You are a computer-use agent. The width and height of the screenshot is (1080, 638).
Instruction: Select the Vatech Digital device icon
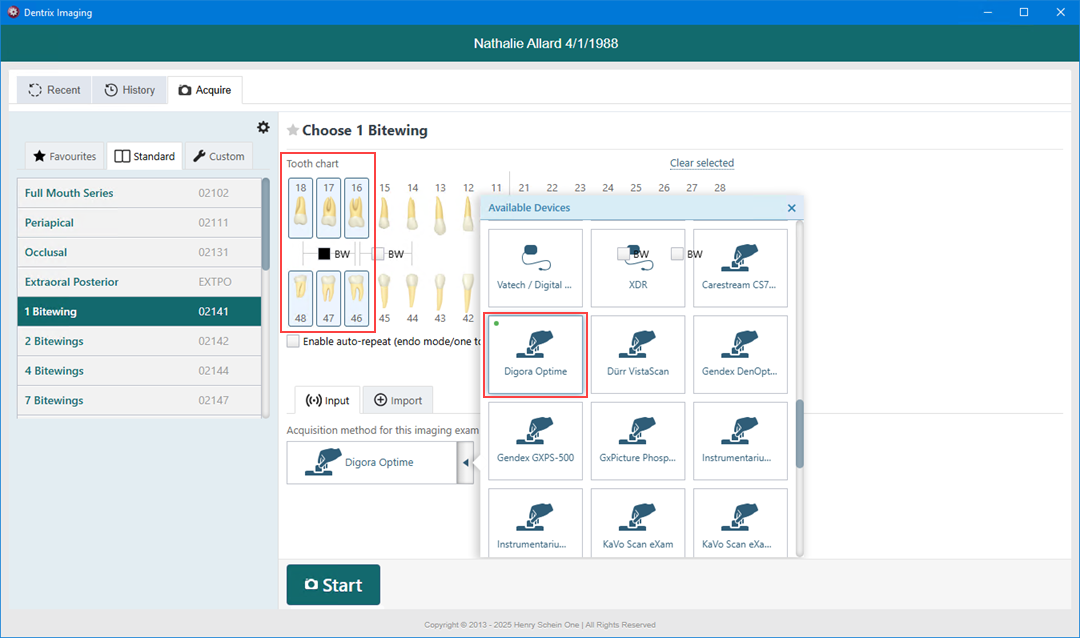coord(535,266)
